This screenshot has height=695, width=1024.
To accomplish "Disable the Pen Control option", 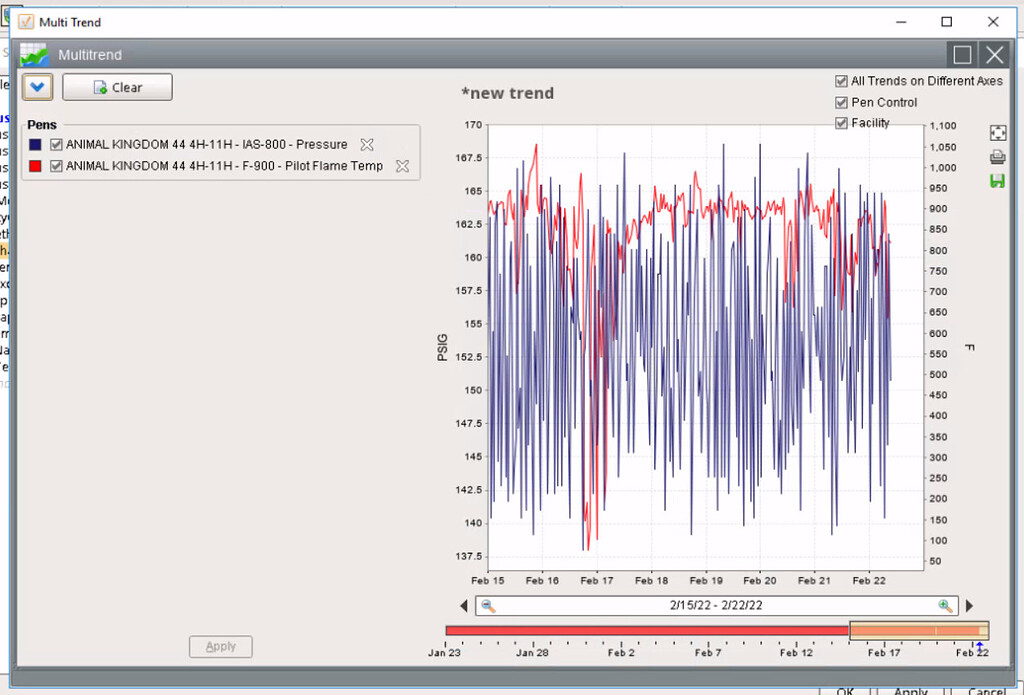I will pos(842,102).
